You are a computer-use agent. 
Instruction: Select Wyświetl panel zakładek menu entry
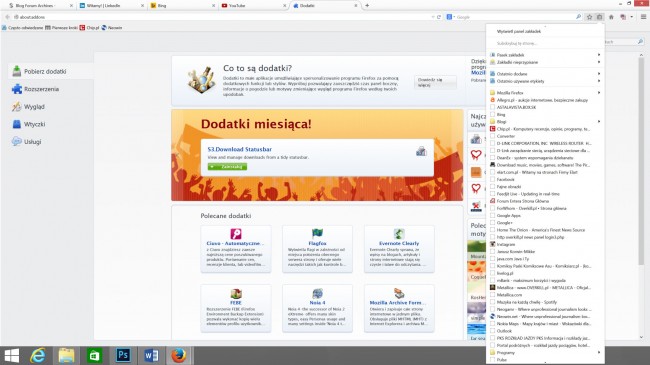point(545,31)
